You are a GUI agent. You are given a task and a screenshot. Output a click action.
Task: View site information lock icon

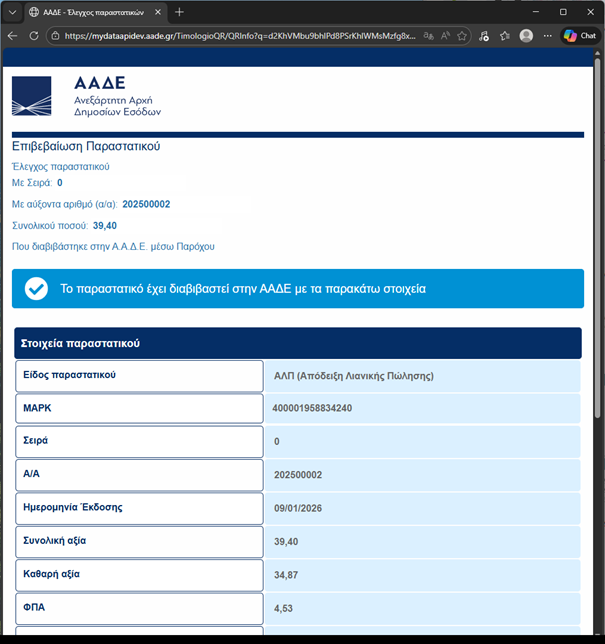click(x=55, y=36)
